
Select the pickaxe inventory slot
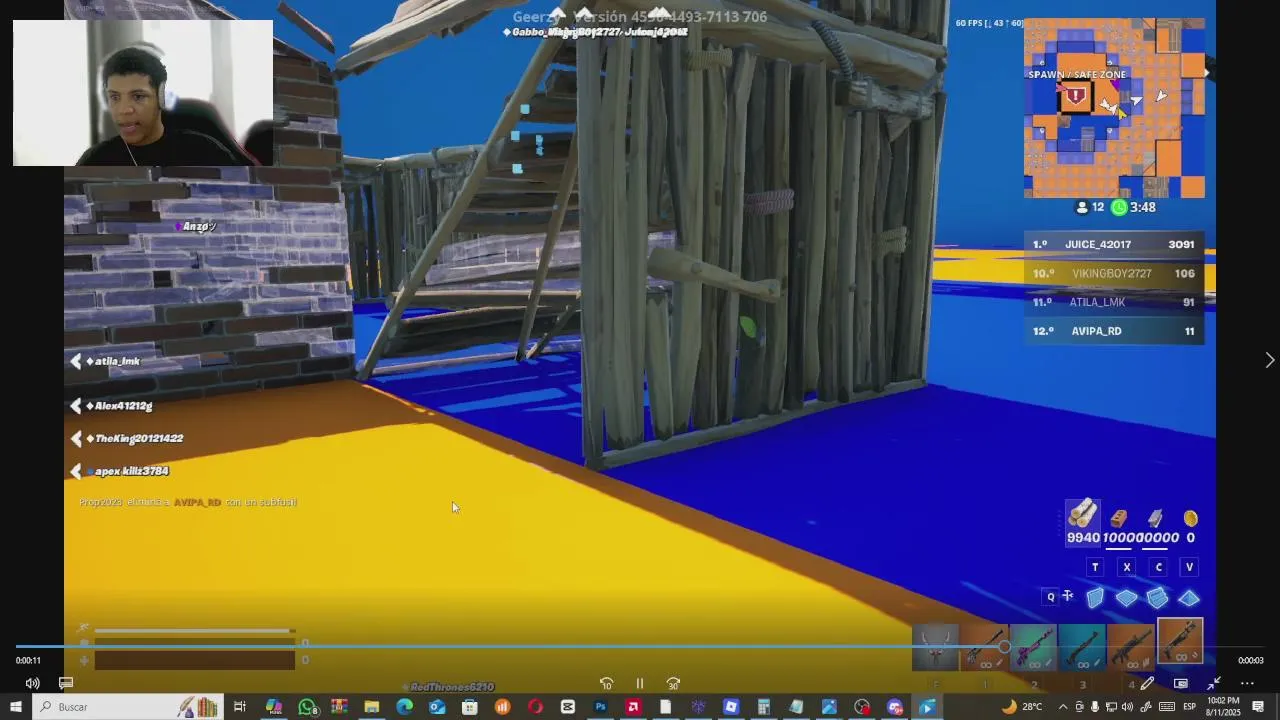pyautogui.click(x=937, y=648)
